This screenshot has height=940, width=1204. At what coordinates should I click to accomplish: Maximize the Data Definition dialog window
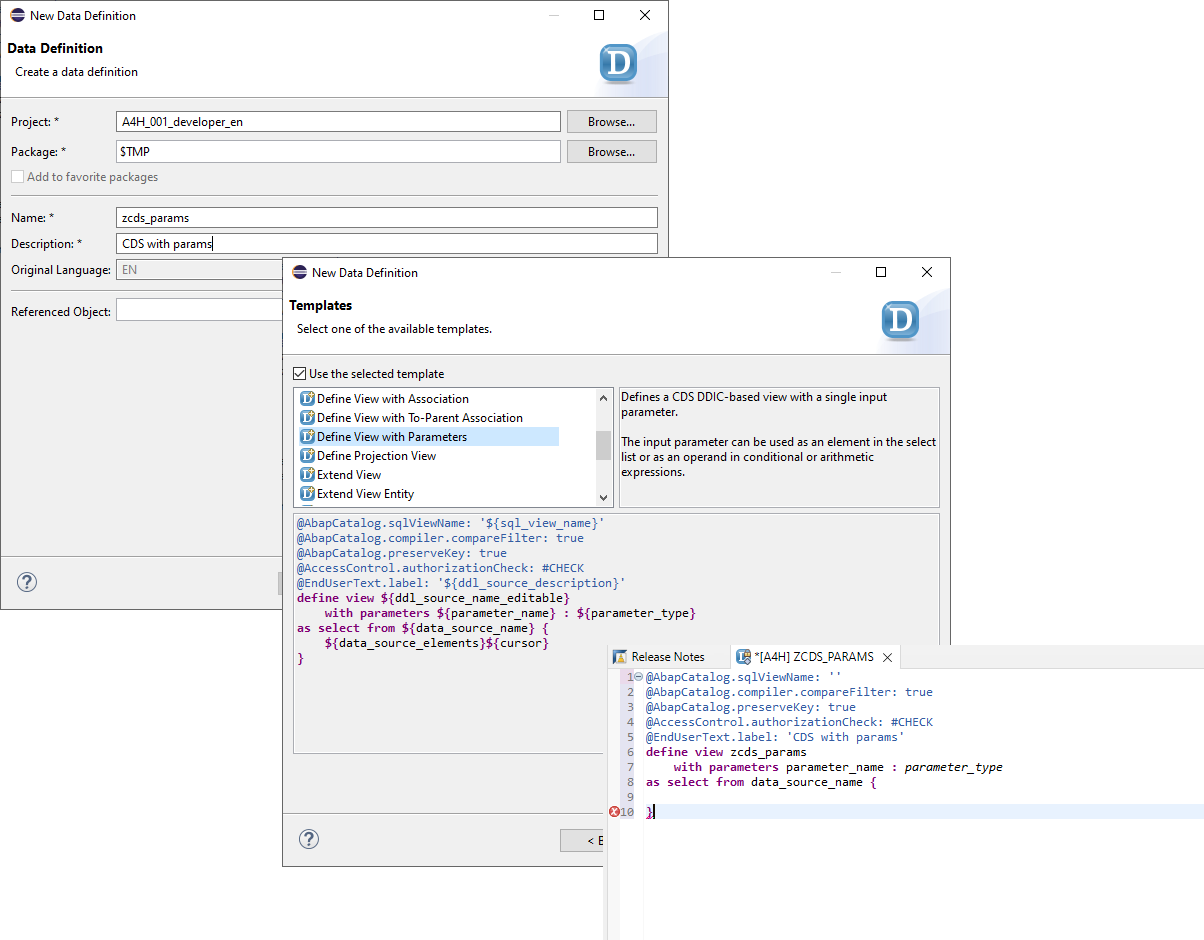pos(599,16)
